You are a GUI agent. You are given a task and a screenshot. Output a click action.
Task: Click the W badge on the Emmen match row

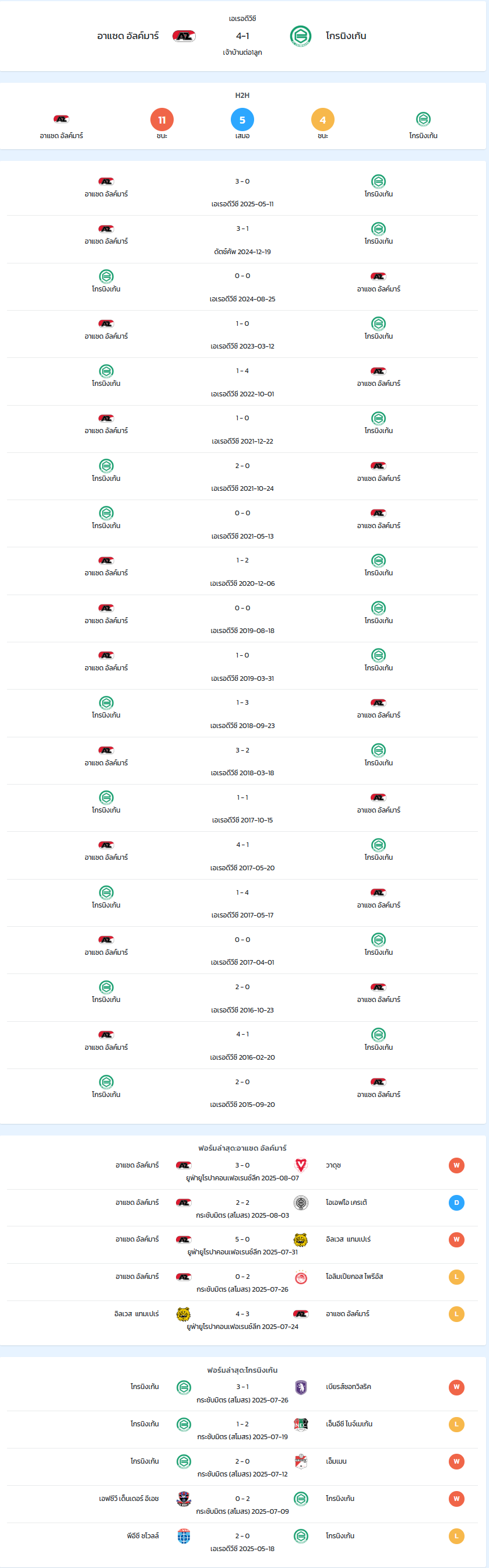(x=457, y=1461)
